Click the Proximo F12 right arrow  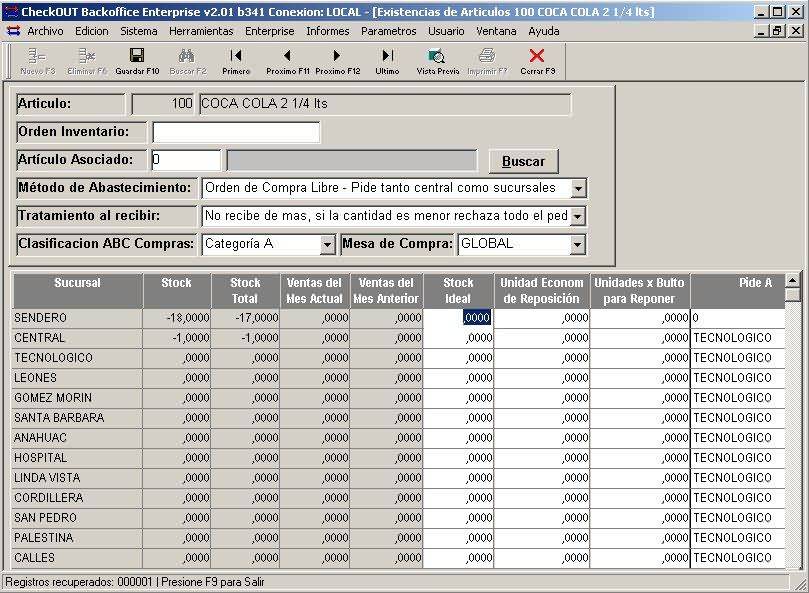click(337, 61)
